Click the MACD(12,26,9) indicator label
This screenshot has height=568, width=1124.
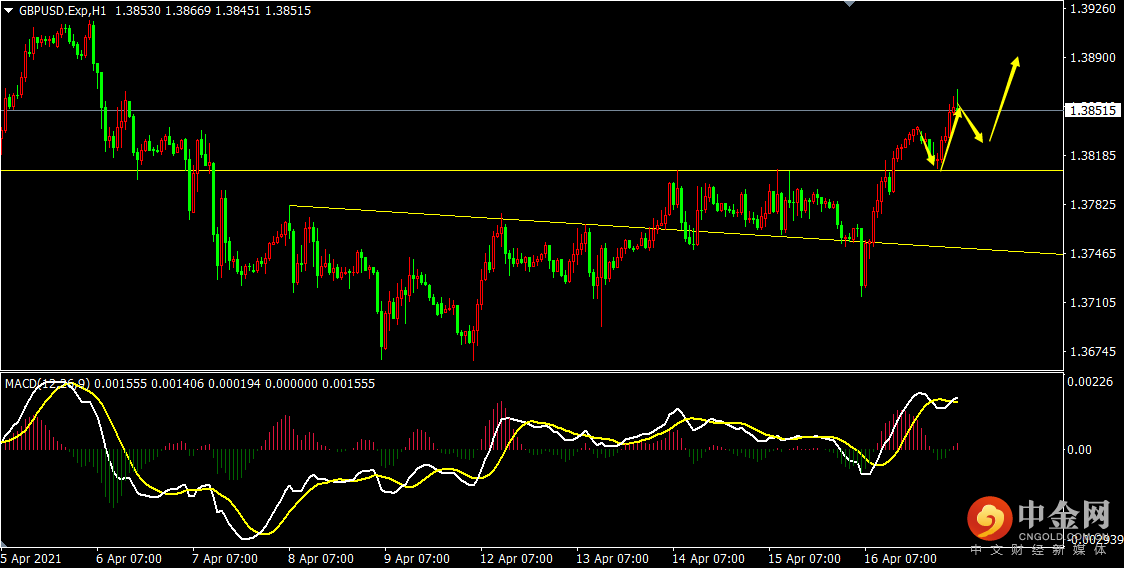(x=48, y=384)
